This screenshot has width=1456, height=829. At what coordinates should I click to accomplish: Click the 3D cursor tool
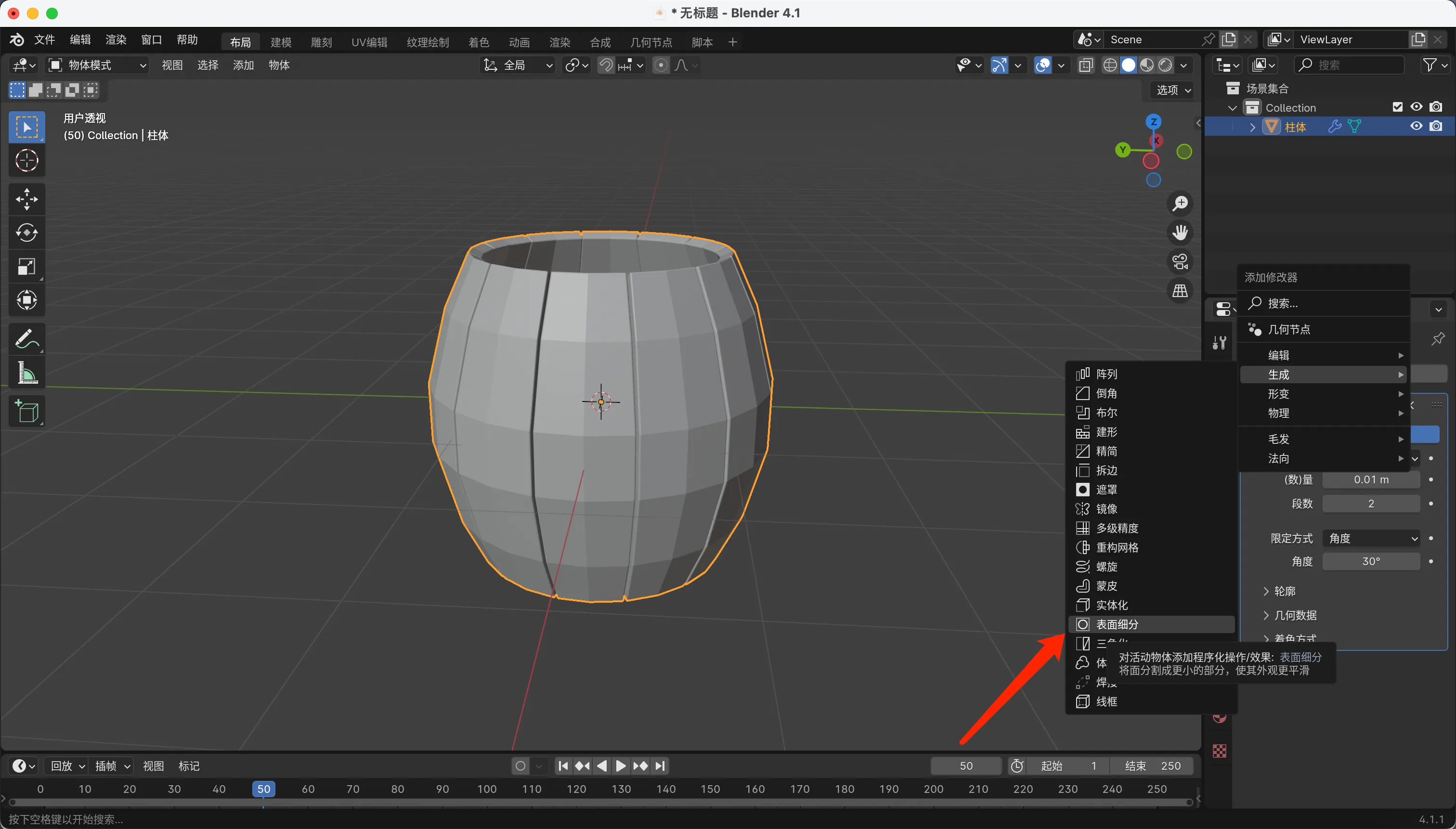click(27, 161)
